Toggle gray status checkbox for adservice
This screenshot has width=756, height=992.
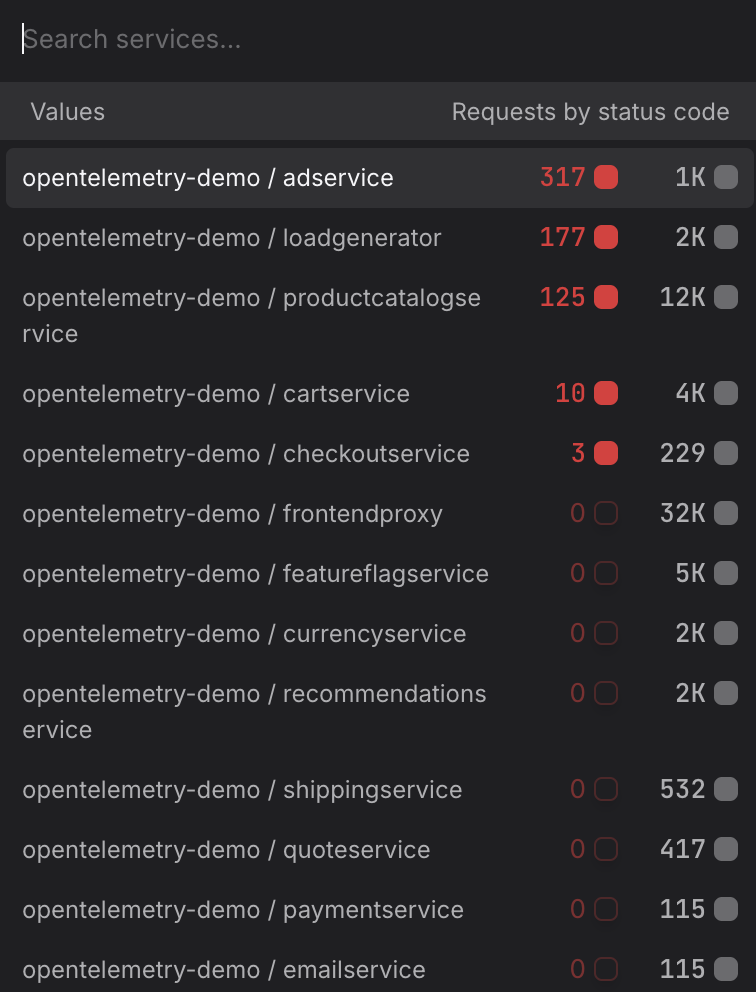click(x=726, y=178)
